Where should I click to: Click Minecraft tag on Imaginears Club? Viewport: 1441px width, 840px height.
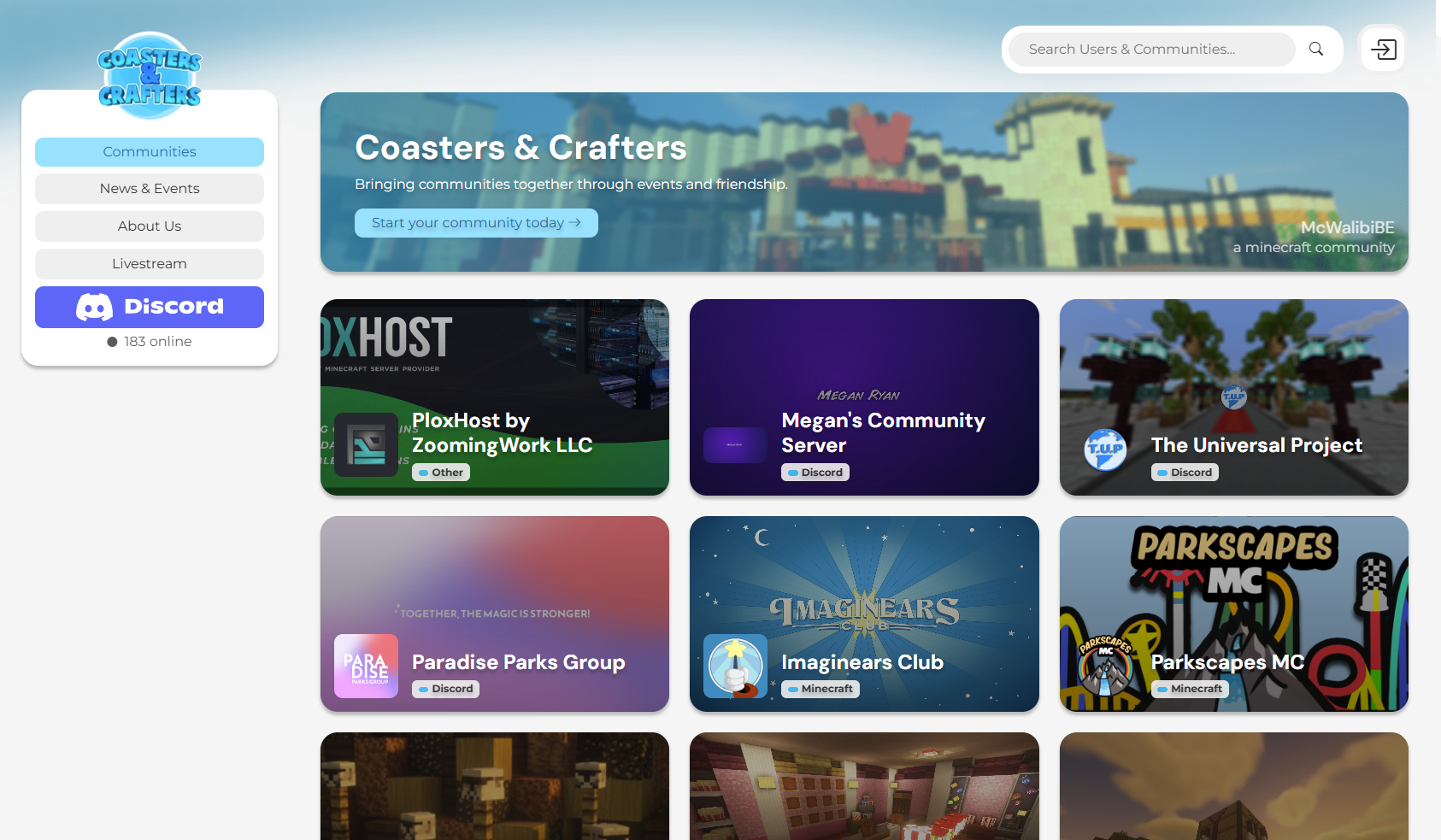pyautogui.click(x=820, y=689)
